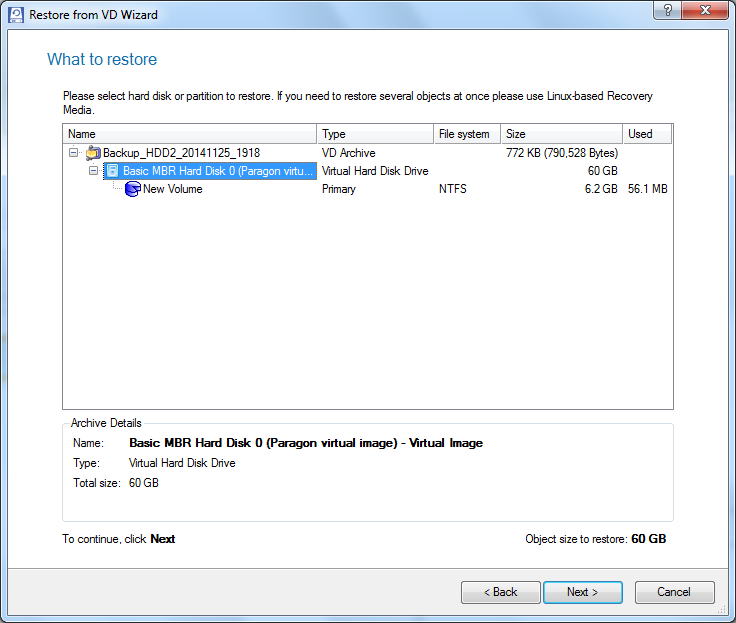
Task: Click the 6.2 GB size cell
Action: point(601,189)
